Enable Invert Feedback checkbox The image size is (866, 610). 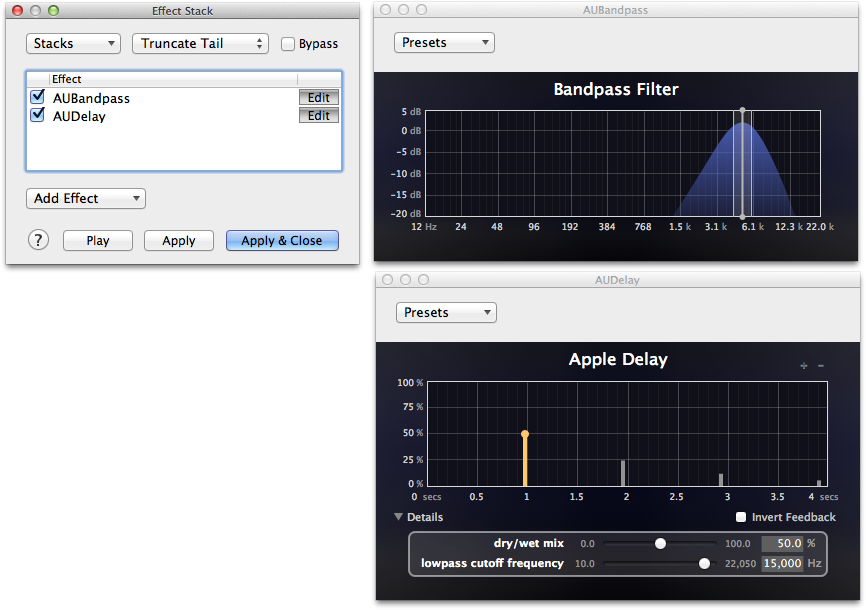[741, 517]
